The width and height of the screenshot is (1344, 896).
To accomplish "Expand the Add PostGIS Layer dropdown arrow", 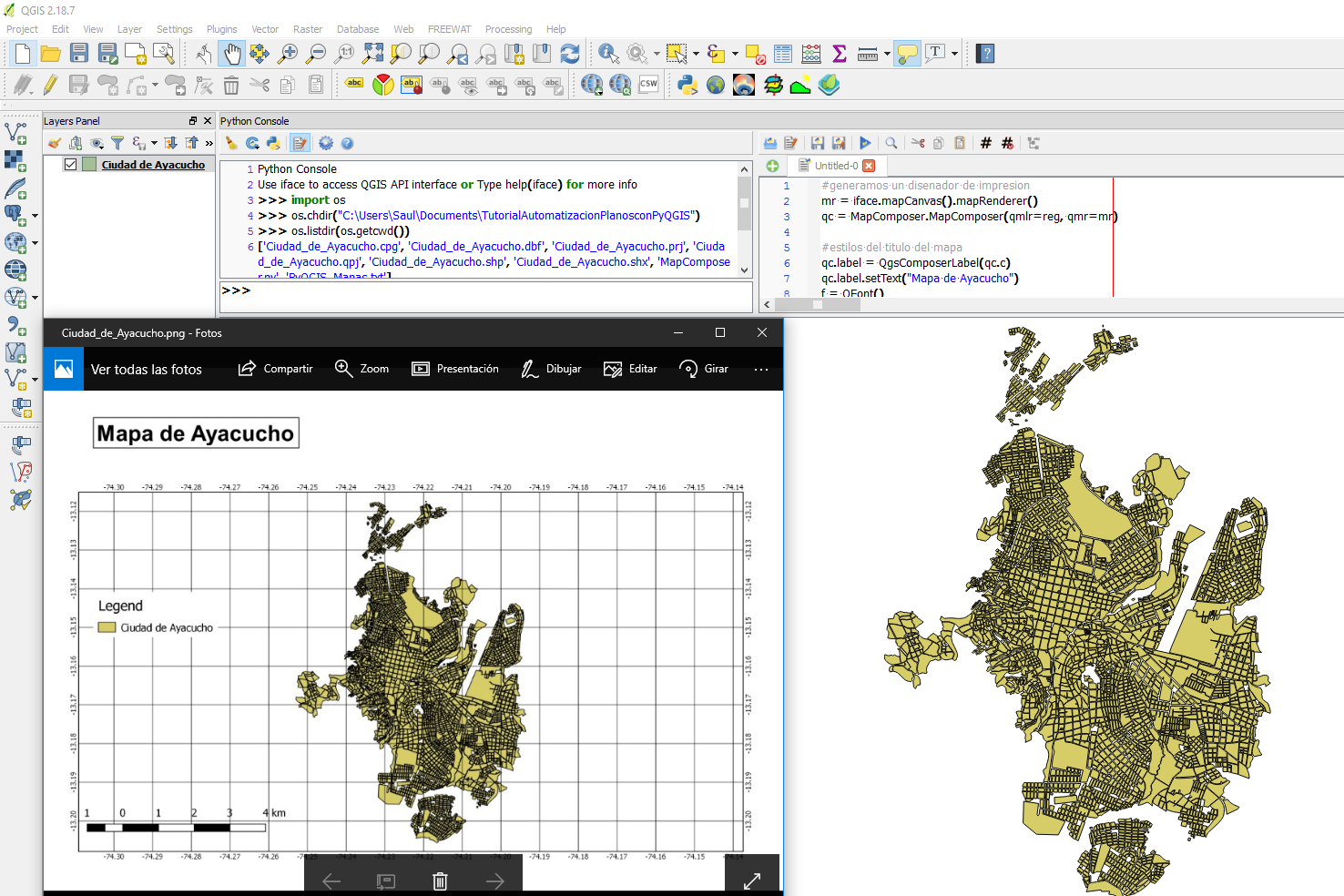I will pos(35,216).
